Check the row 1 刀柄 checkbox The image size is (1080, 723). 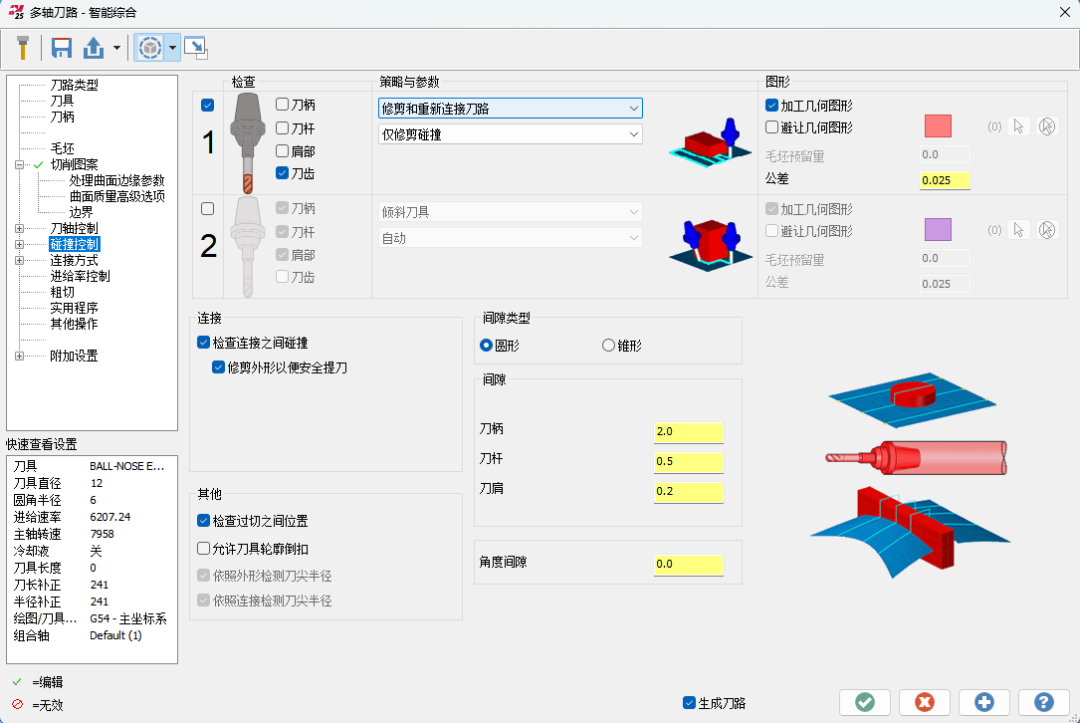point(282,104)
